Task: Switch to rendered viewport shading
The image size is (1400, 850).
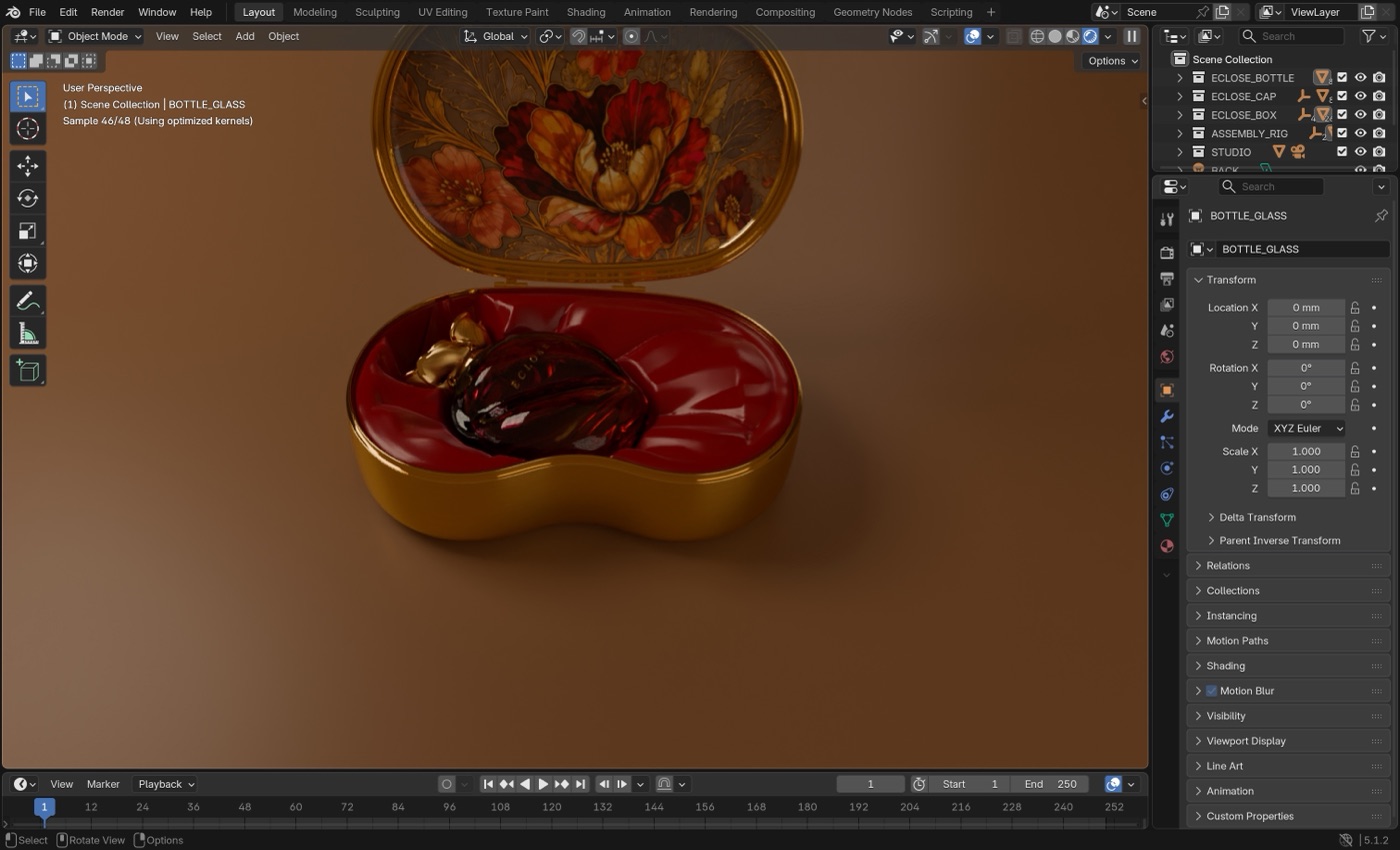Action: tap(1090, 36)
